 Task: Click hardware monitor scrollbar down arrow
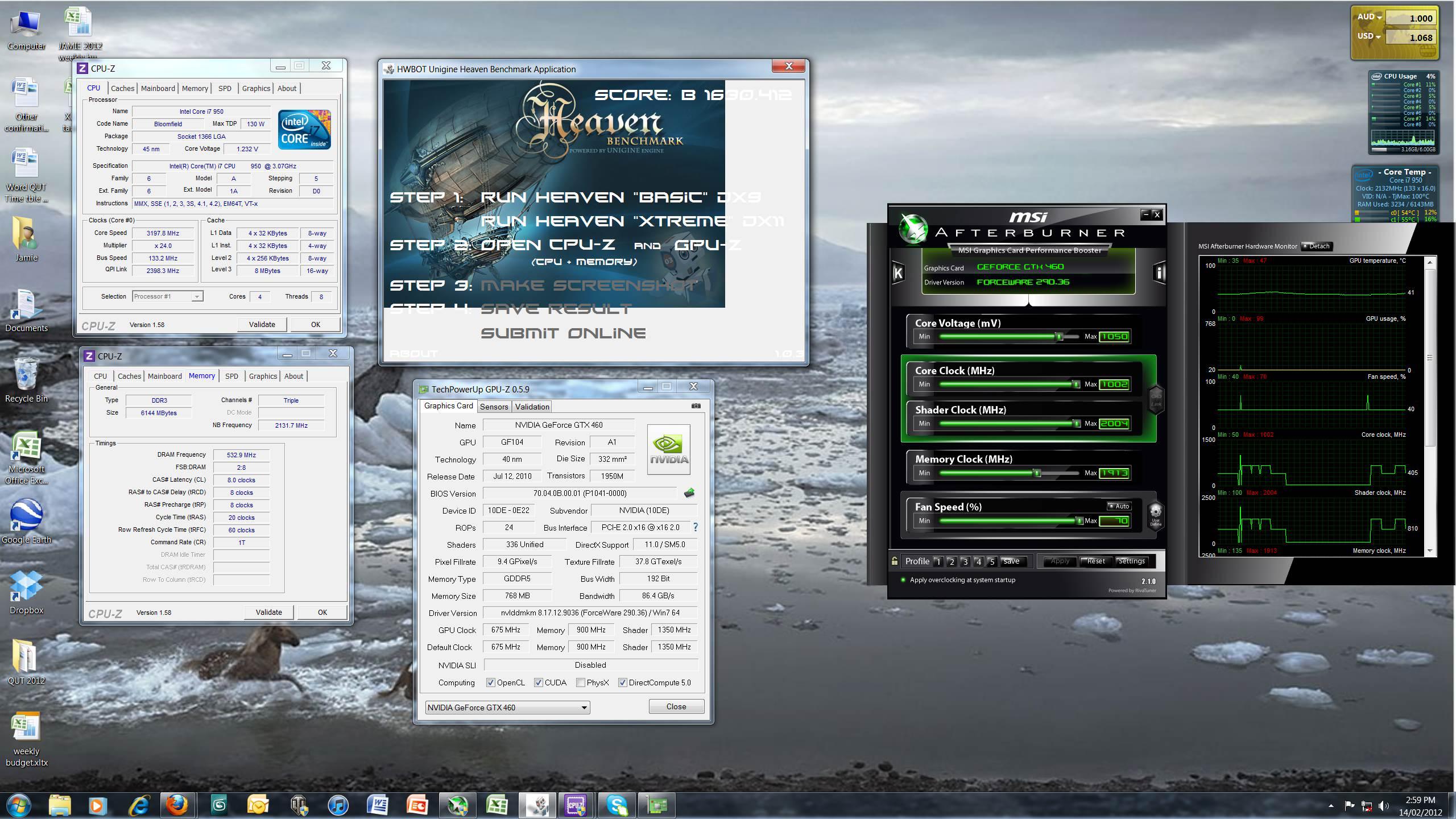click(1430, 551)
